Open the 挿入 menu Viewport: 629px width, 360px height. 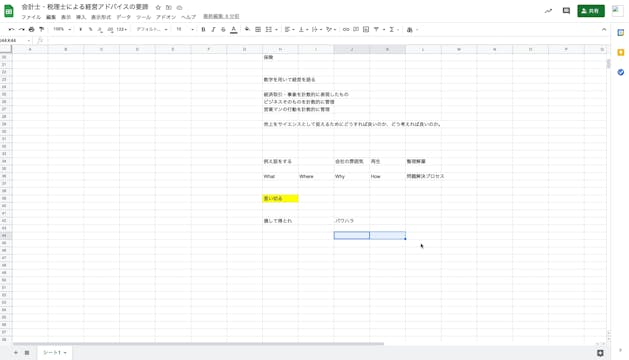[81, 17]
